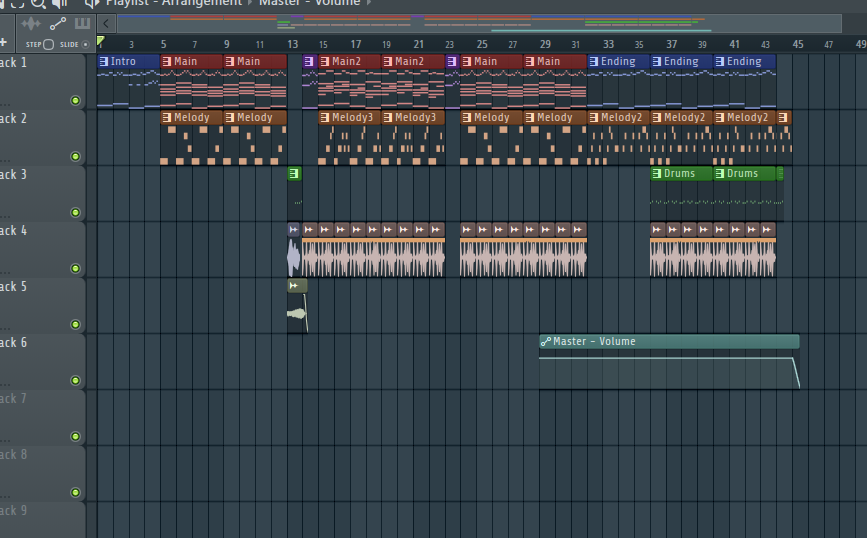
Task: Click the pattern icon on the Intro clip
Action: pos(103,61)
